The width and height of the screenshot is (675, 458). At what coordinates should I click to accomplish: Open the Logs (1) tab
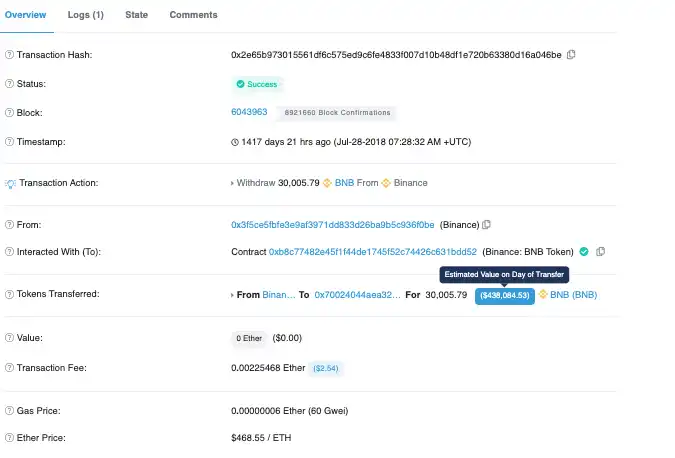tap(86, 15)
